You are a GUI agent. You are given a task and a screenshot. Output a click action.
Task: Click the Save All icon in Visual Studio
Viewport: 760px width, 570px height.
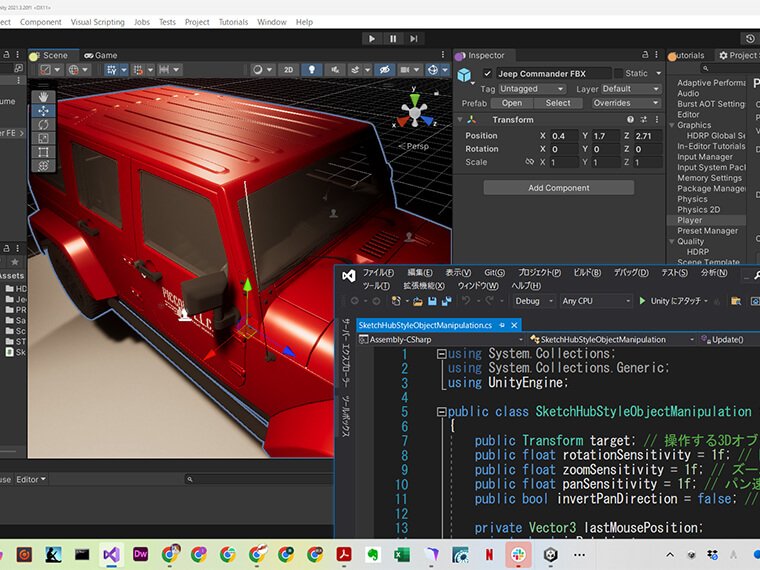coord(446,301)
